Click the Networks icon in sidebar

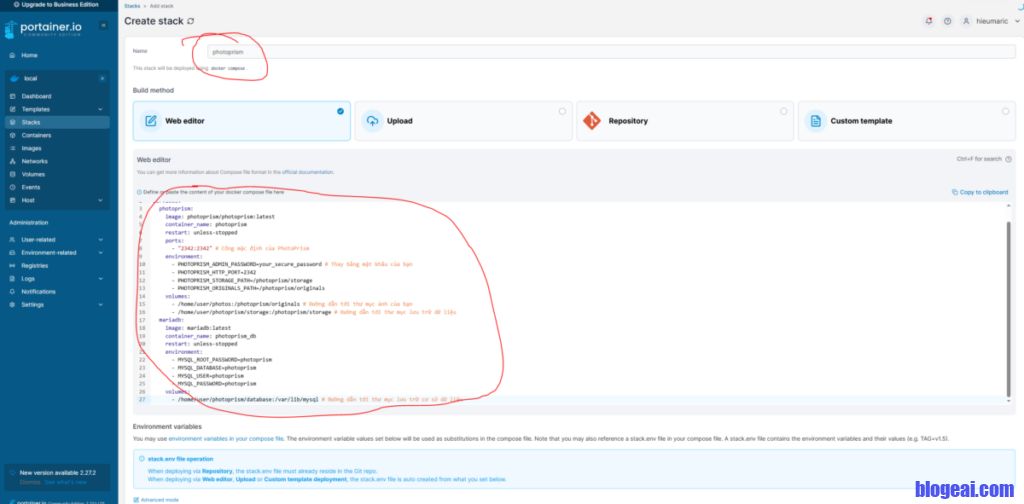13,161
